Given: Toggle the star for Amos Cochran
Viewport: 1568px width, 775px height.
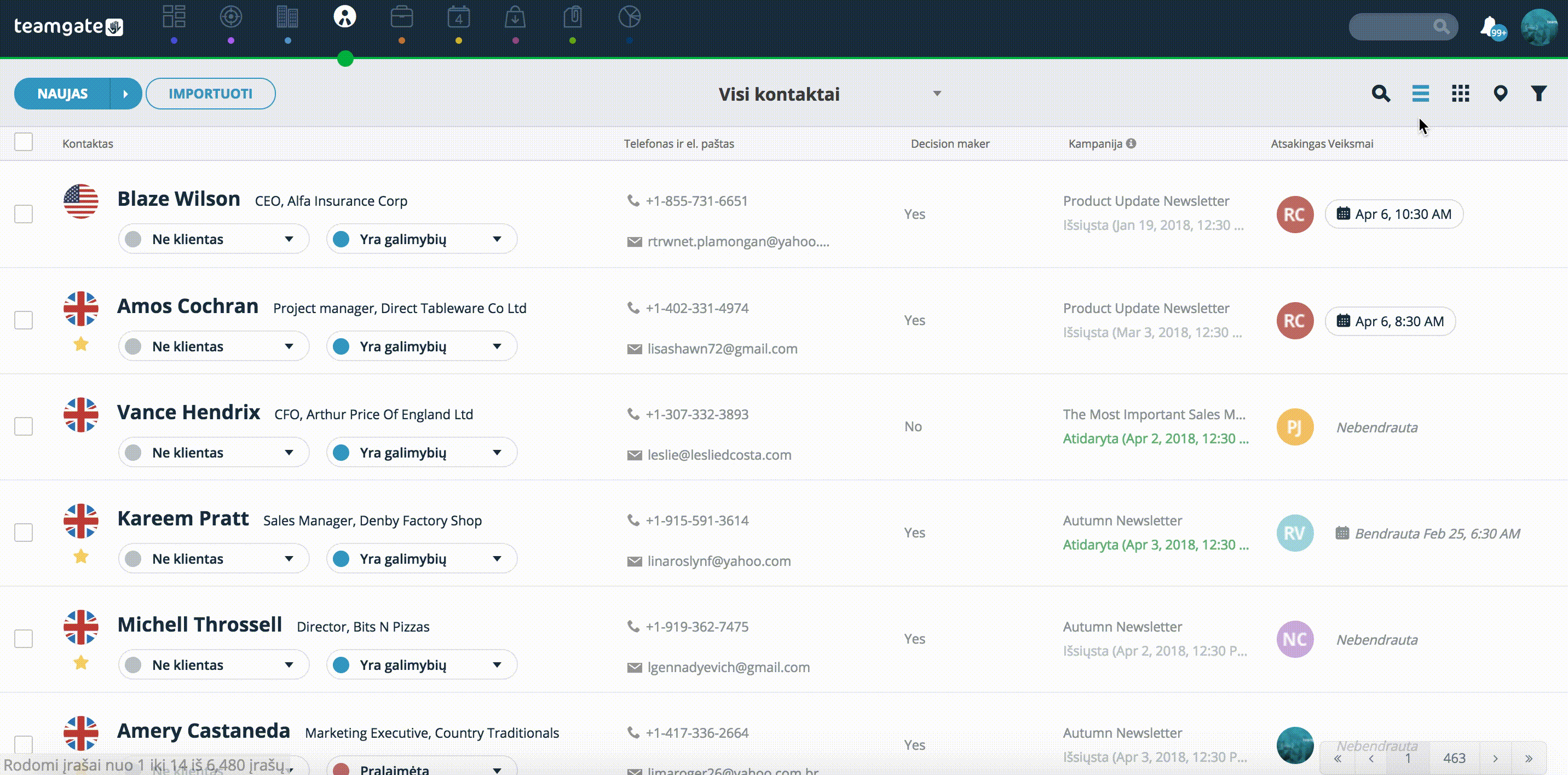Looking at the screenshot, I should click(81, 344).
